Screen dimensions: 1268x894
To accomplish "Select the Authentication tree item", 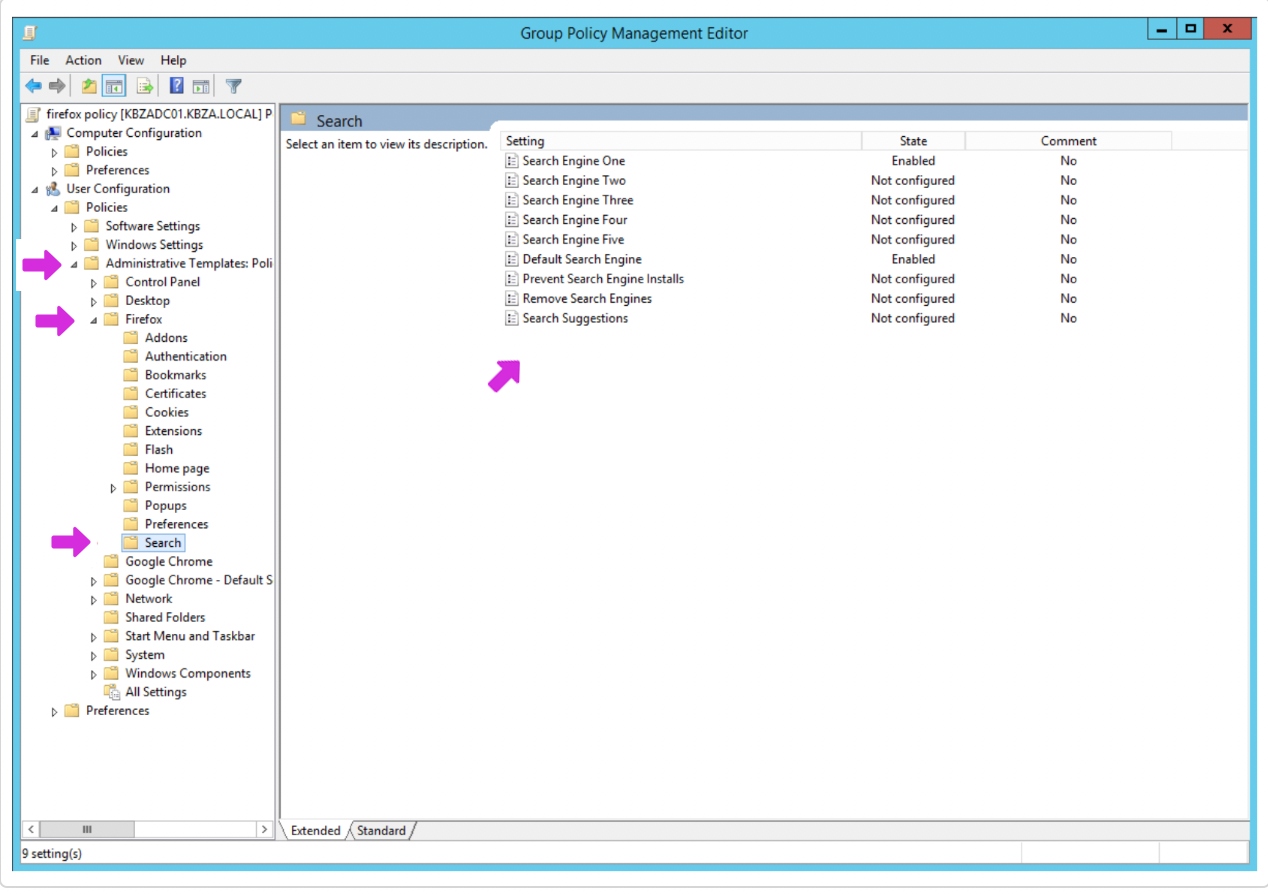I will pyautogui.click(x=186, y=356).
